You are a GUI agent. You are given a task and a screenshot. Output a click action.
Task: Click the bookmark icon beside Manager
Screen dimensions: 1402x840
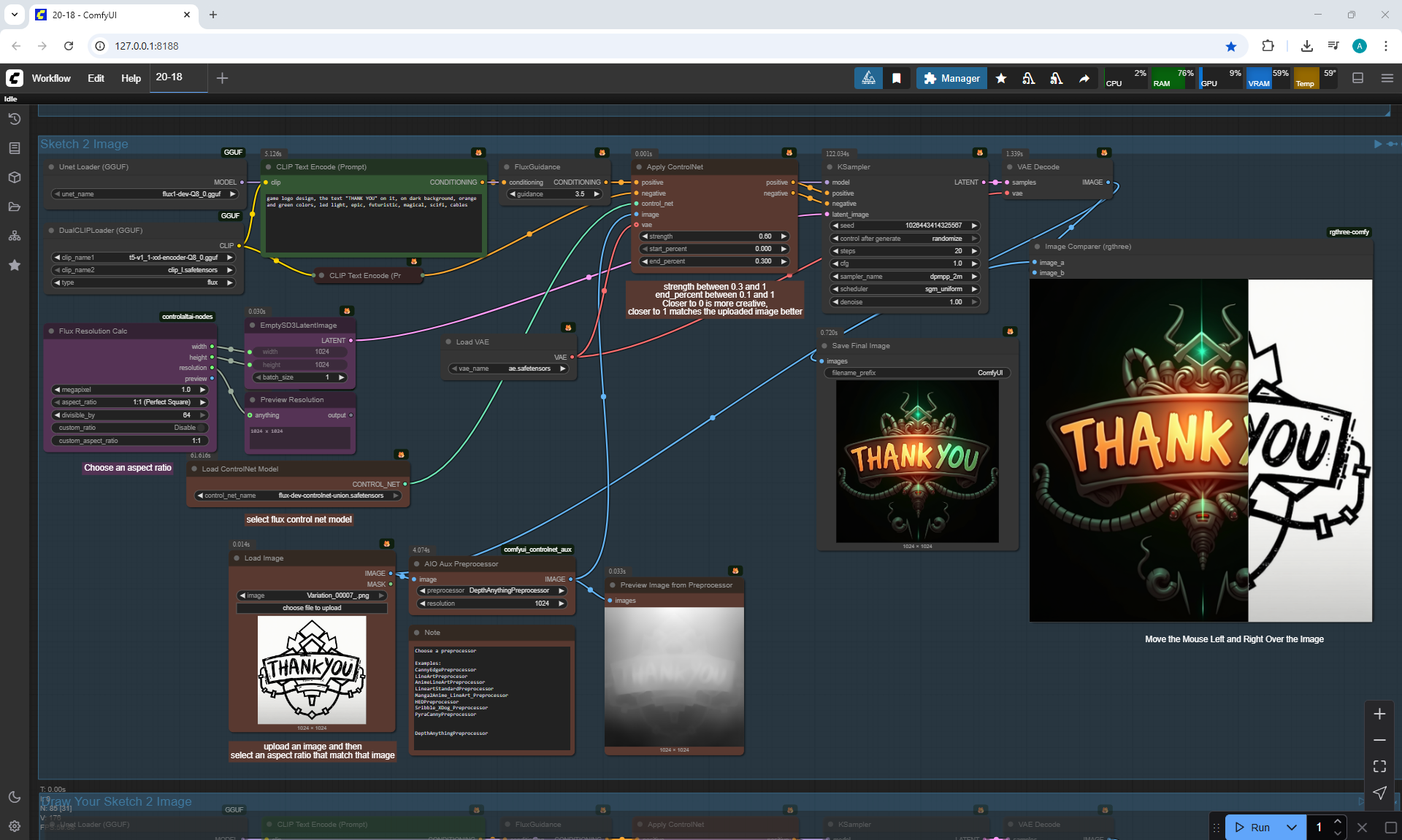coord(897,78)
